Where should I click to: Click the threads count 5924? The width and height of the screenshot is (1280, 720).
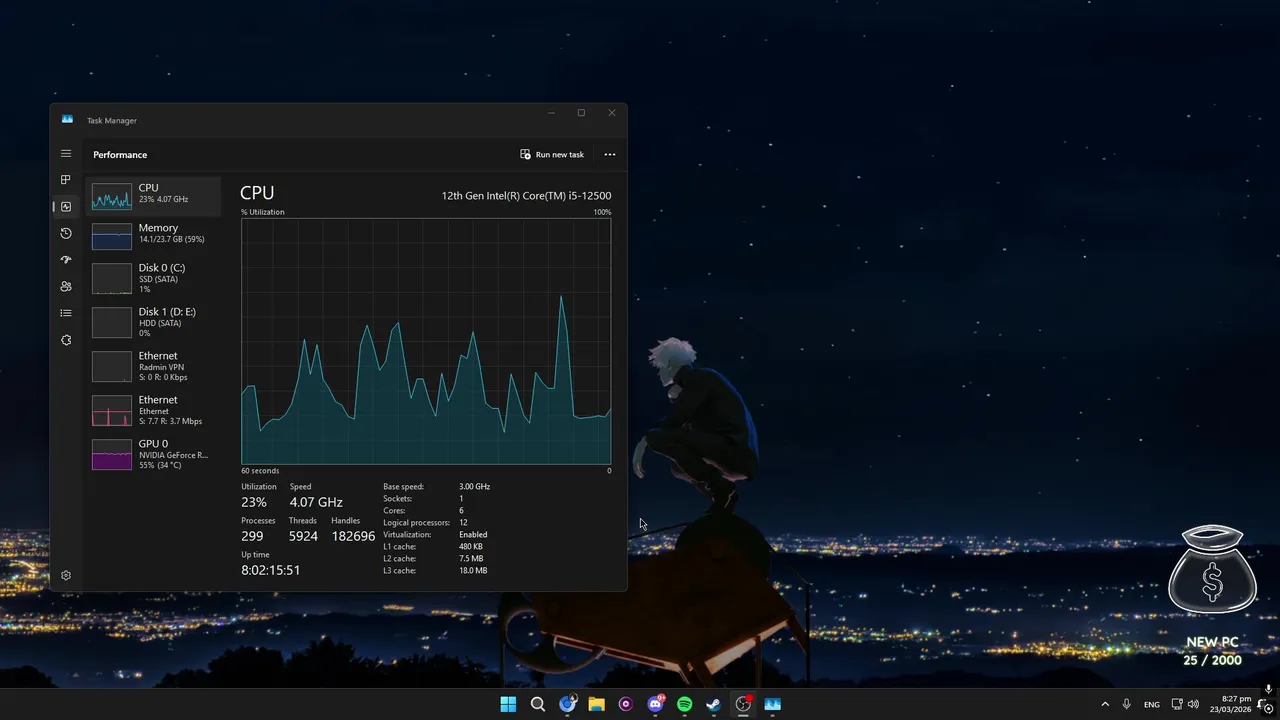tap(303, 536)
